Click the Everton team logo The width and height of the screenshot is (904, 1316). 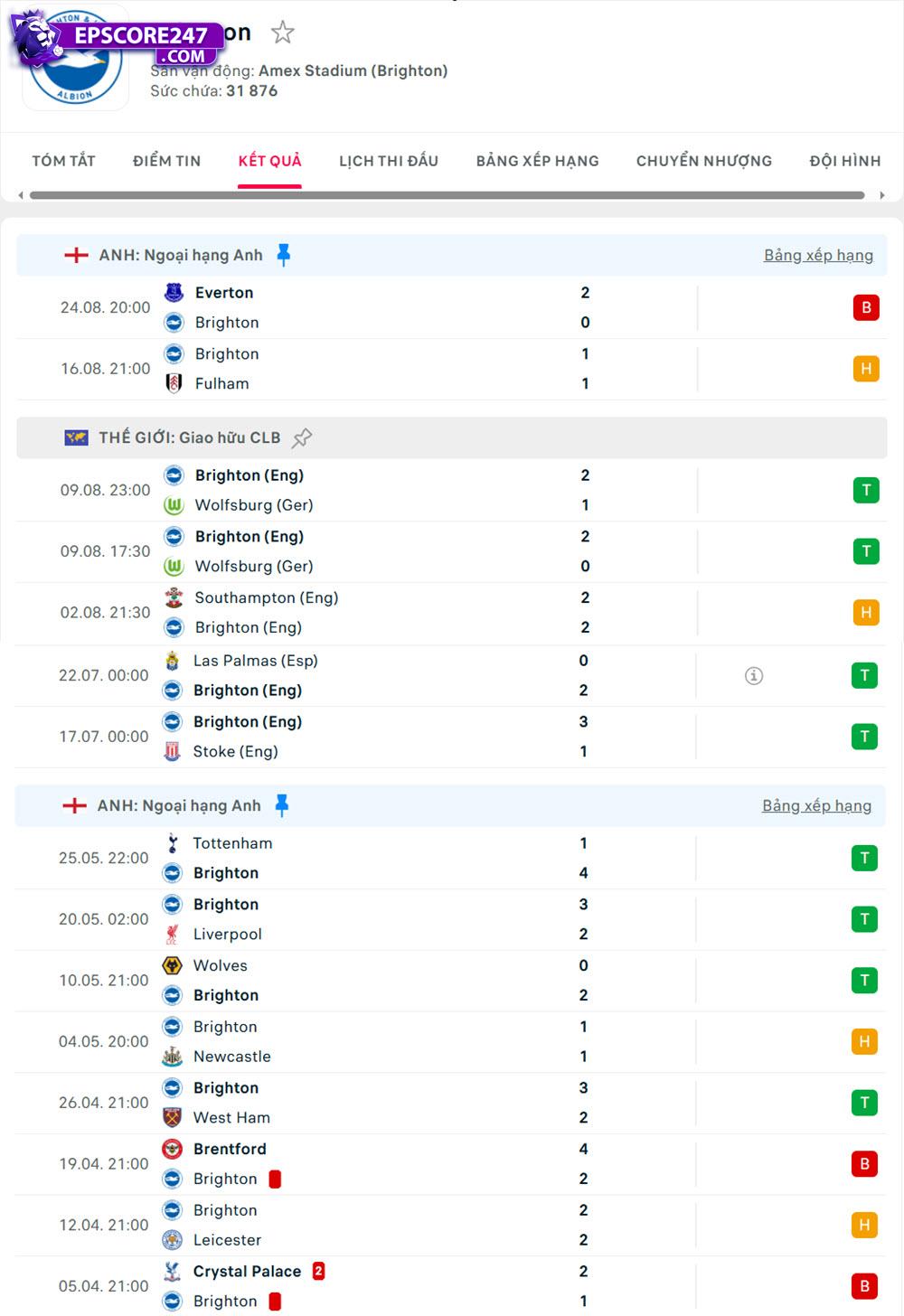click(174, 292)
